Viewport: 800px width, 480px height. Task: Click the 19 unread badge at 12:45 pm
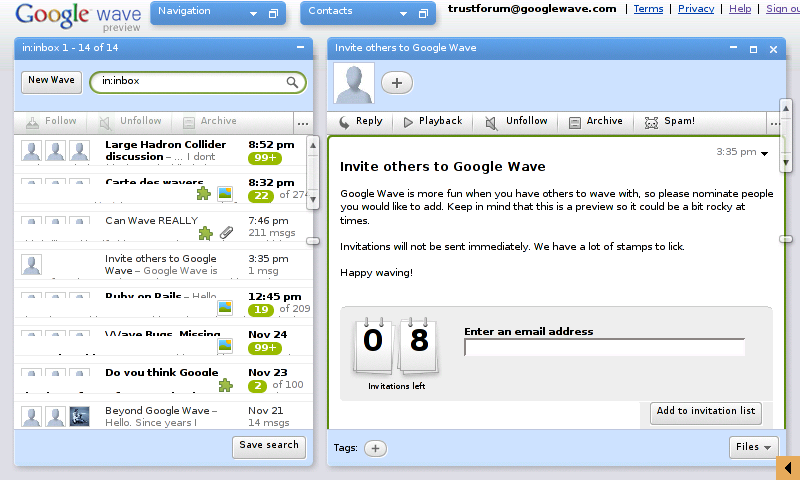coord(261,309)
